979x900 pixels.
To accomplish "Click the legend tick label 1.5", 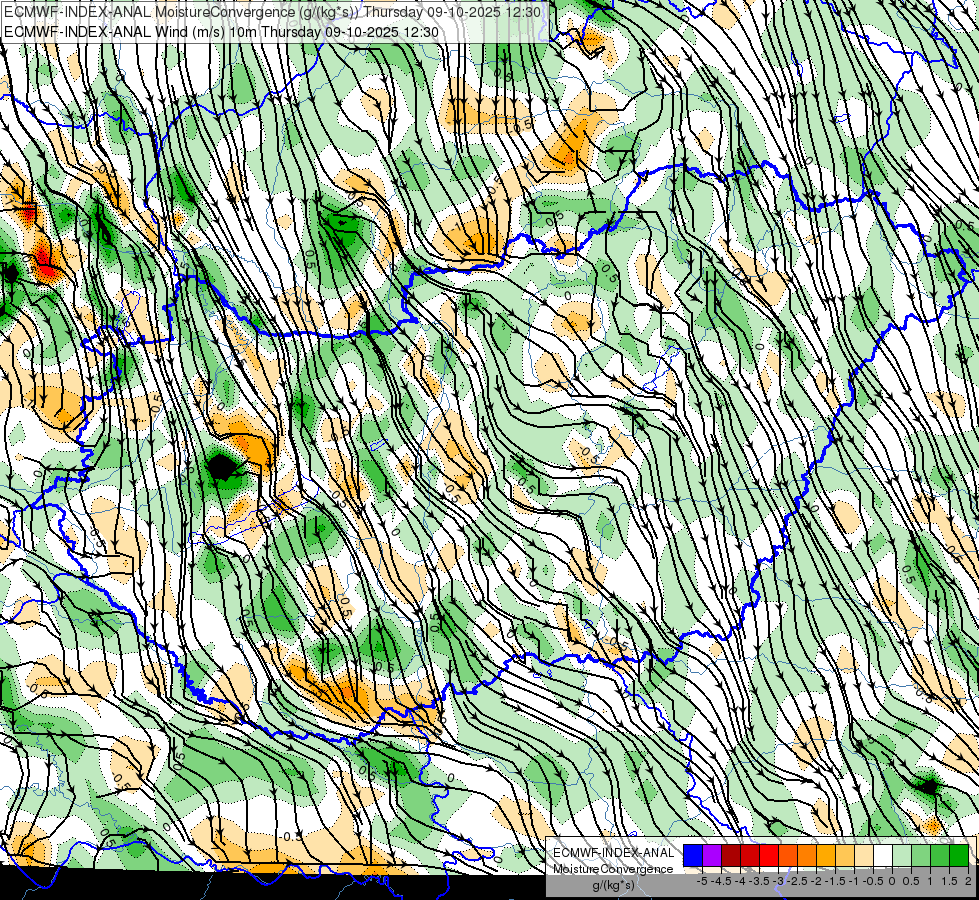I will pyautogui.click(x=949, y=881).
